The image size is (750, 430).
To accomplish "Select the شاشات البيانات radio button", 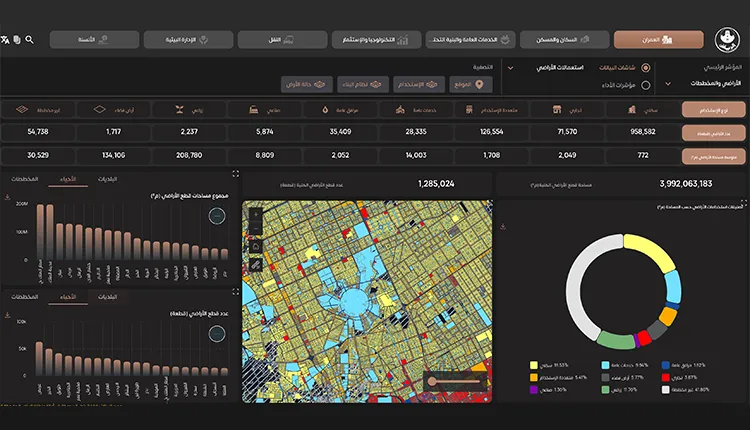I will click(x=645, y=68).
